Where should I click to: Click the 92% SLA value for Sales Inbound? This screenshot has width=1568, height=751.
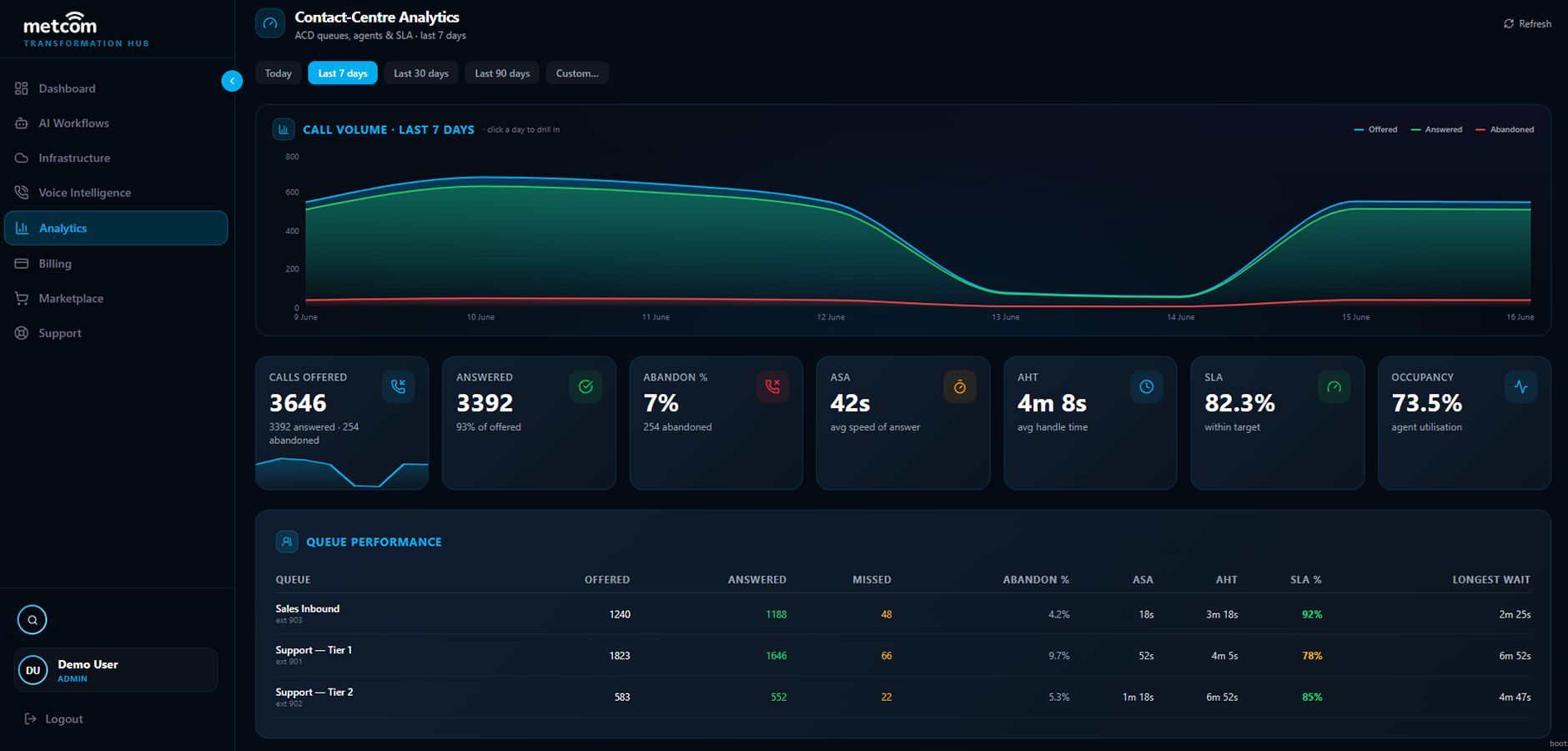tap(1312, 614)
